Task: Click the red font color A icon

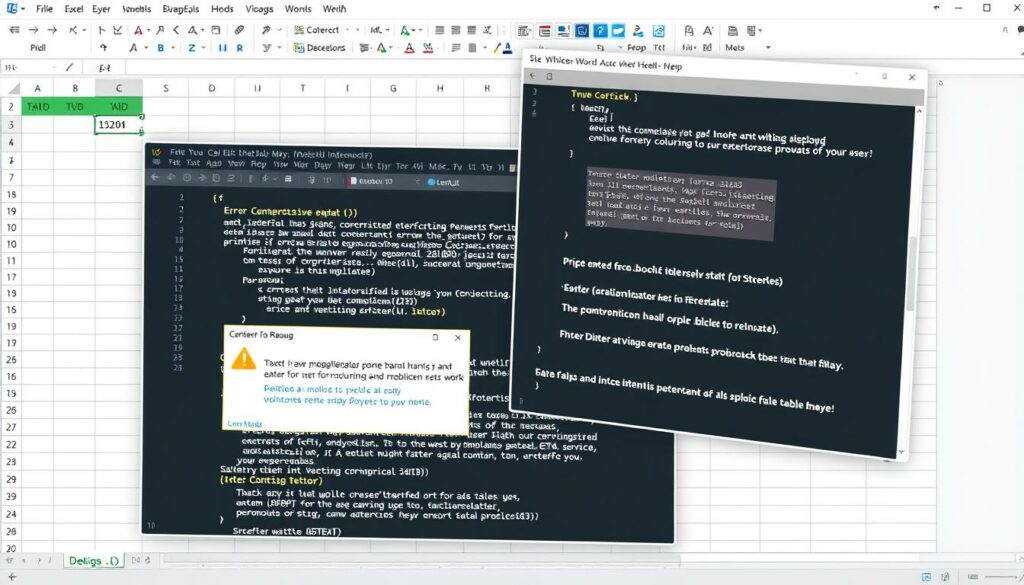Action: click(x=138, y=30)
